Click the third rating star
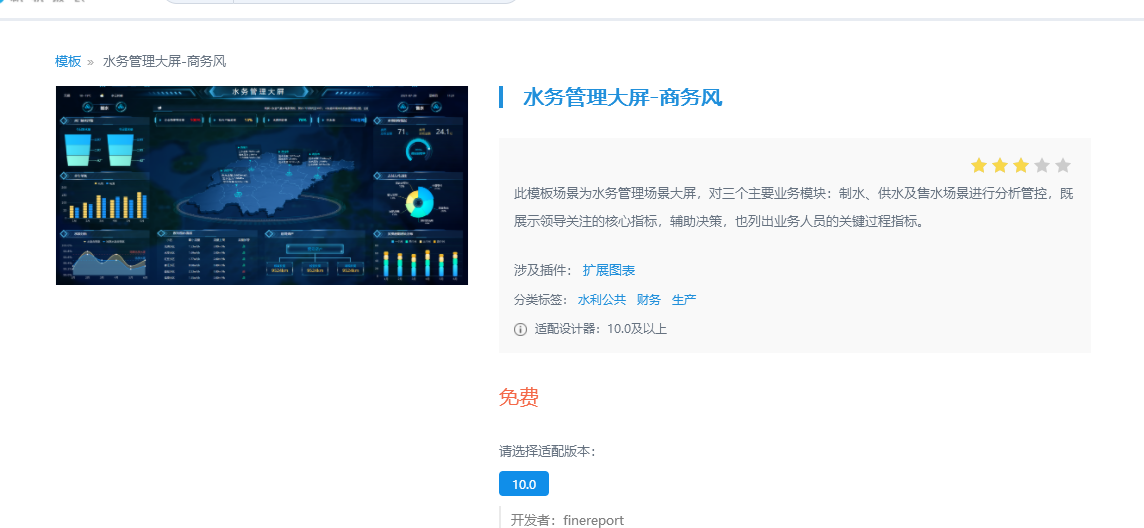Screen dimensions: 1144x528 click(x=1021, y=166)
